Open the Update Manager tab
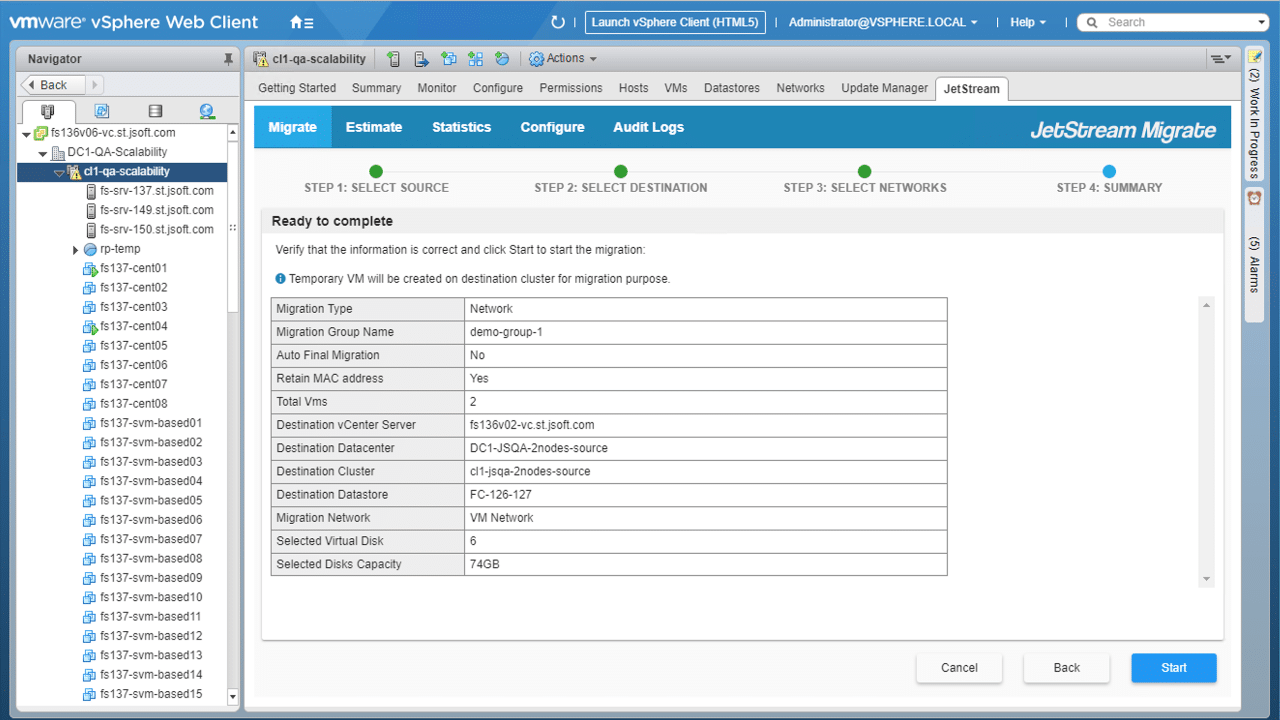 885,88
